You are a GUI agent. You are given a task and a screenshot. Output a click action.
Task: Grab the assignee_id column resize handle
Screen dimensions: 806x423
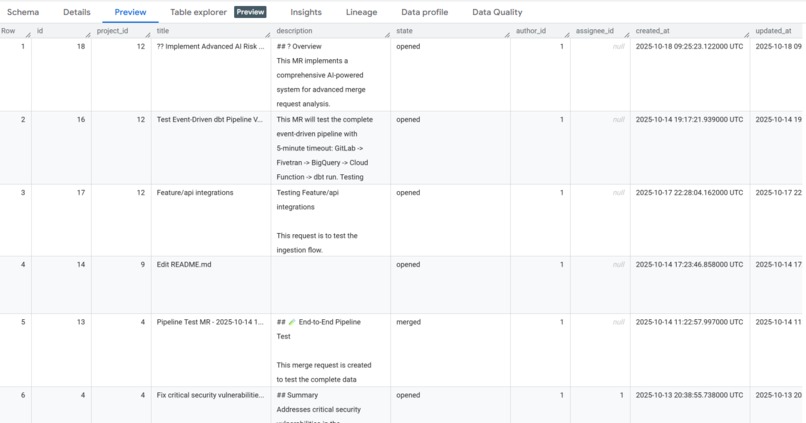click(627, 35)
